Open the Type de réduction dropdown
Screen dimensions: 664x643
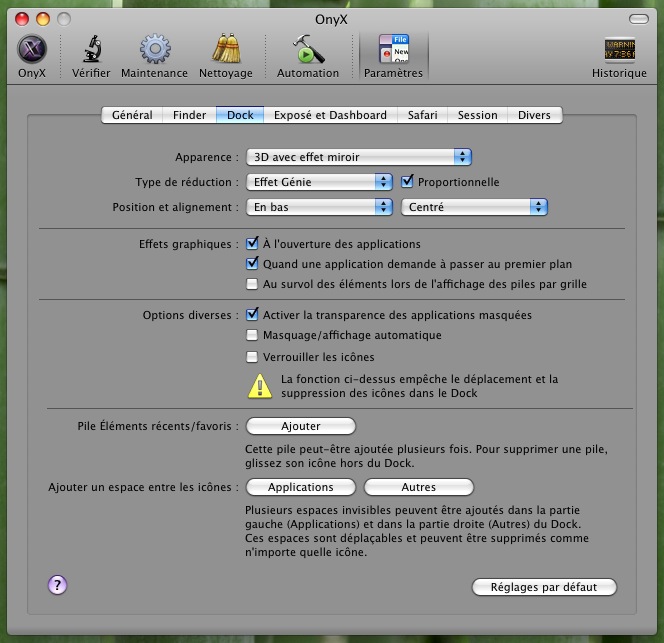pos(319,182)
